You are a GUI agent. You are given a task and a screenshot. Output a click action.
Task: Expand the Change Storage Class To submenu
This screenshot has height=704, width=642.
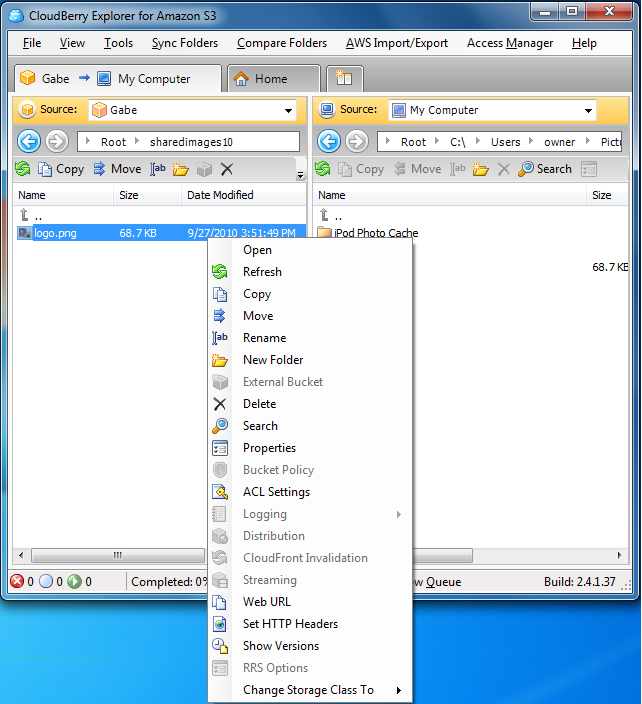[x=310, y=690]
